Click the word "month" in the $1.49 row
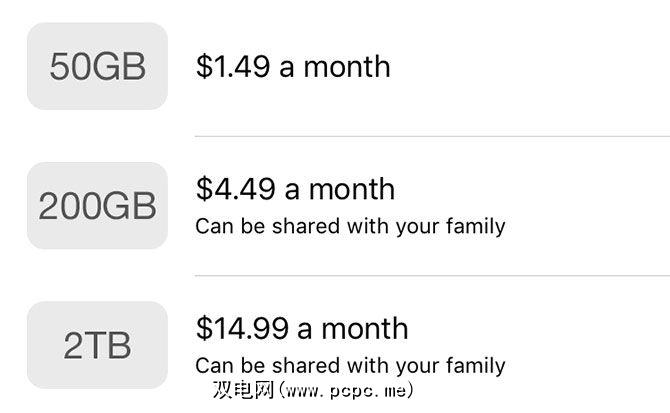Viewport: 670px width, 413px height. (347, 67)
